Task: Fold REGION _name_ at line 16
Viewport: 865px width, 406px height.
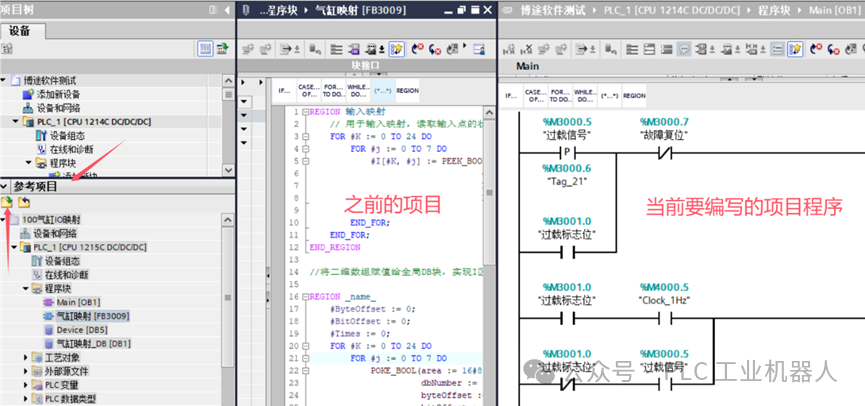Action: click(x=306, y=297)
